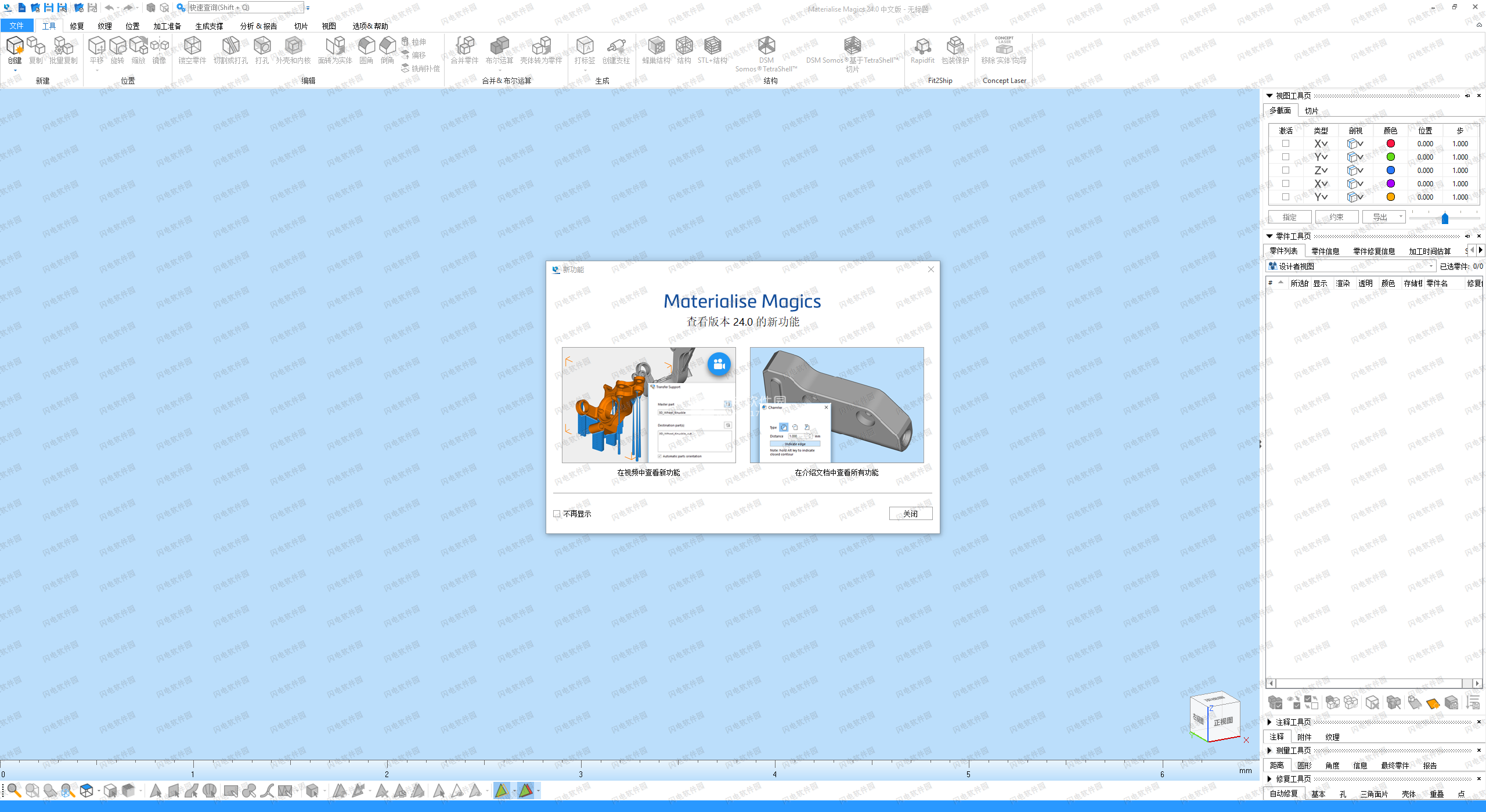Open the 外壳和内核 shell and core tool
Viewport: 1486px width, 812px height.
click(293, 50)
